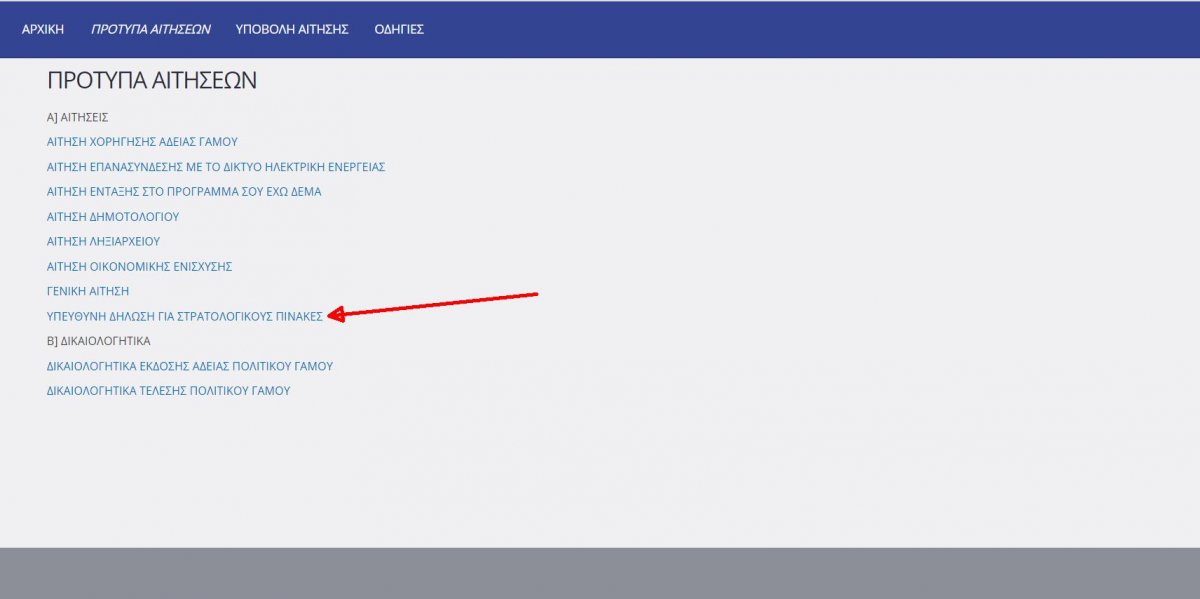This screenshot has width=1200, height=599.
Task: Open the ΑΙΤΗΣΗ ΧΟΡΗΓΗΣΗΣ ΑΔΕΙΑΣ ΓΑΜΟΥ link
Action: (142, 142)
